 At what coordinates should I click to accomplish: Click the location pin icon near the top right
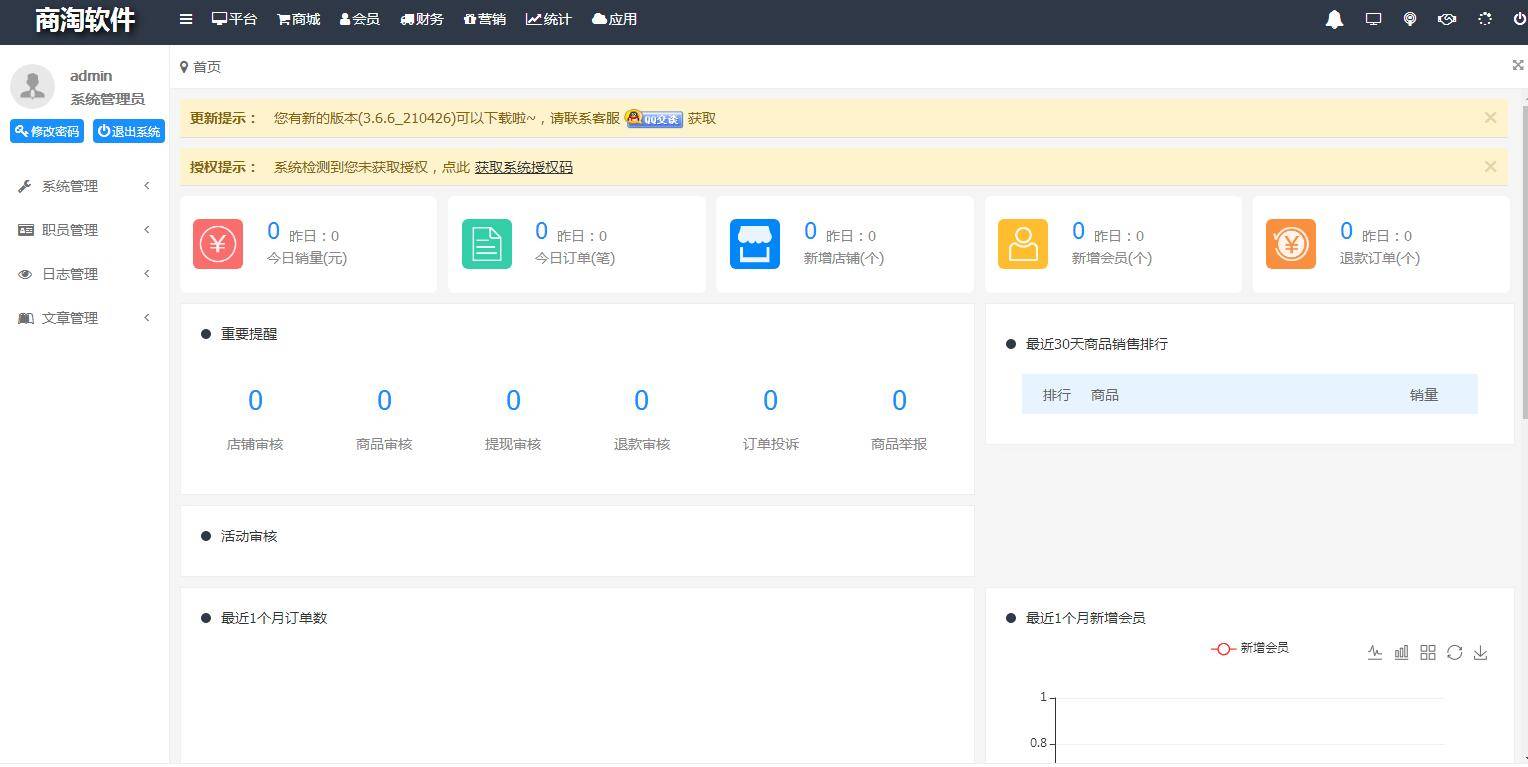pos(1410,18)
